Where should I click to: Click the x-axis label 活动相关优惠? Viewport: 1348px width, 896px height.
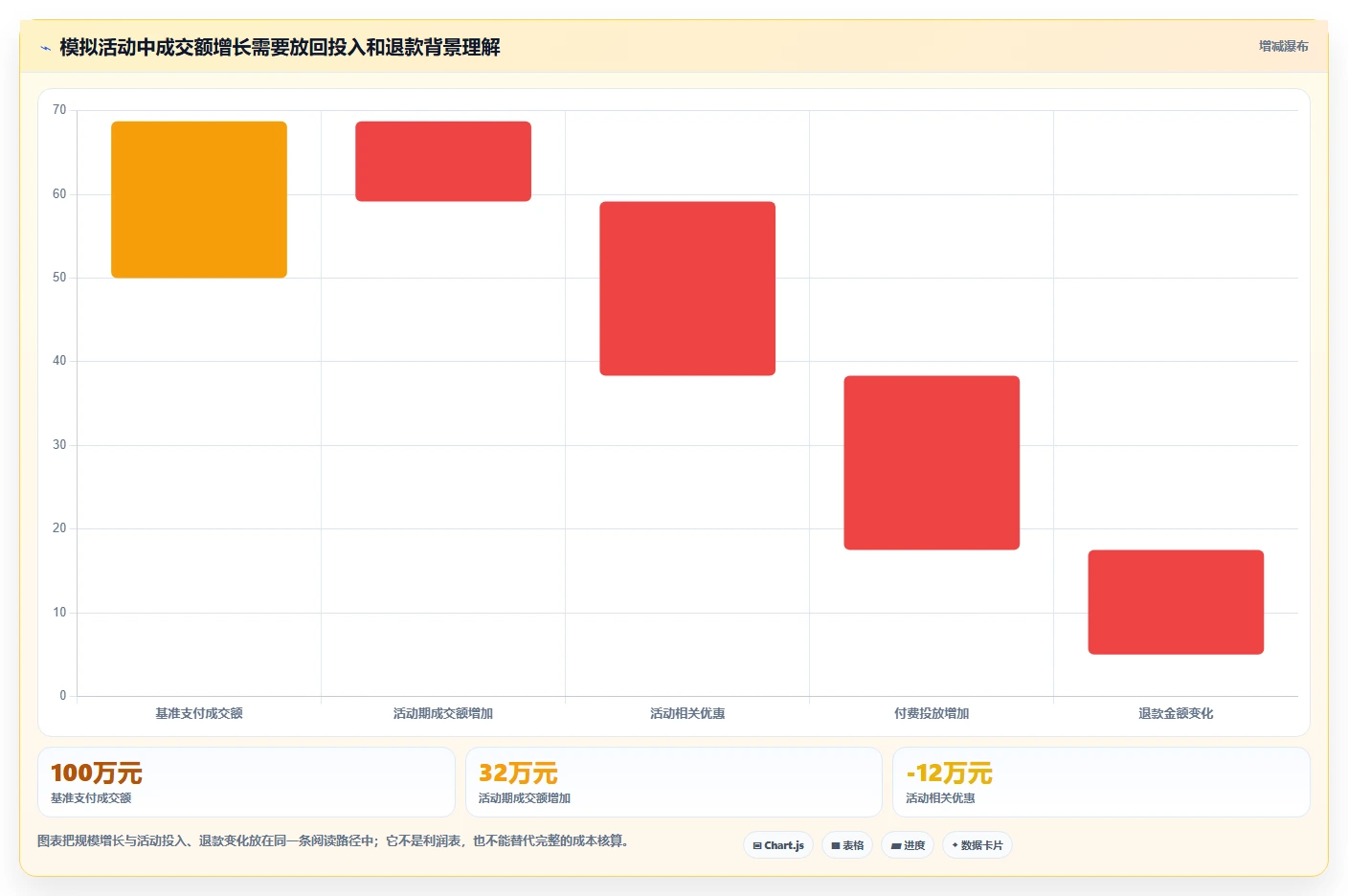[x=687, y=713]
